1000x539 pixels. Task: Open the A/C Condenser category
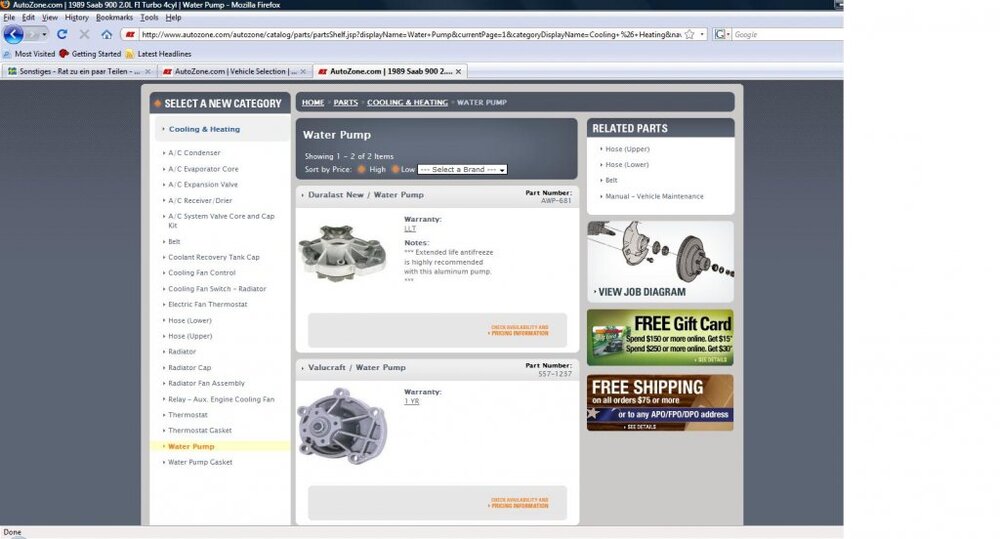pyautogui.click(x=194, y=153)
